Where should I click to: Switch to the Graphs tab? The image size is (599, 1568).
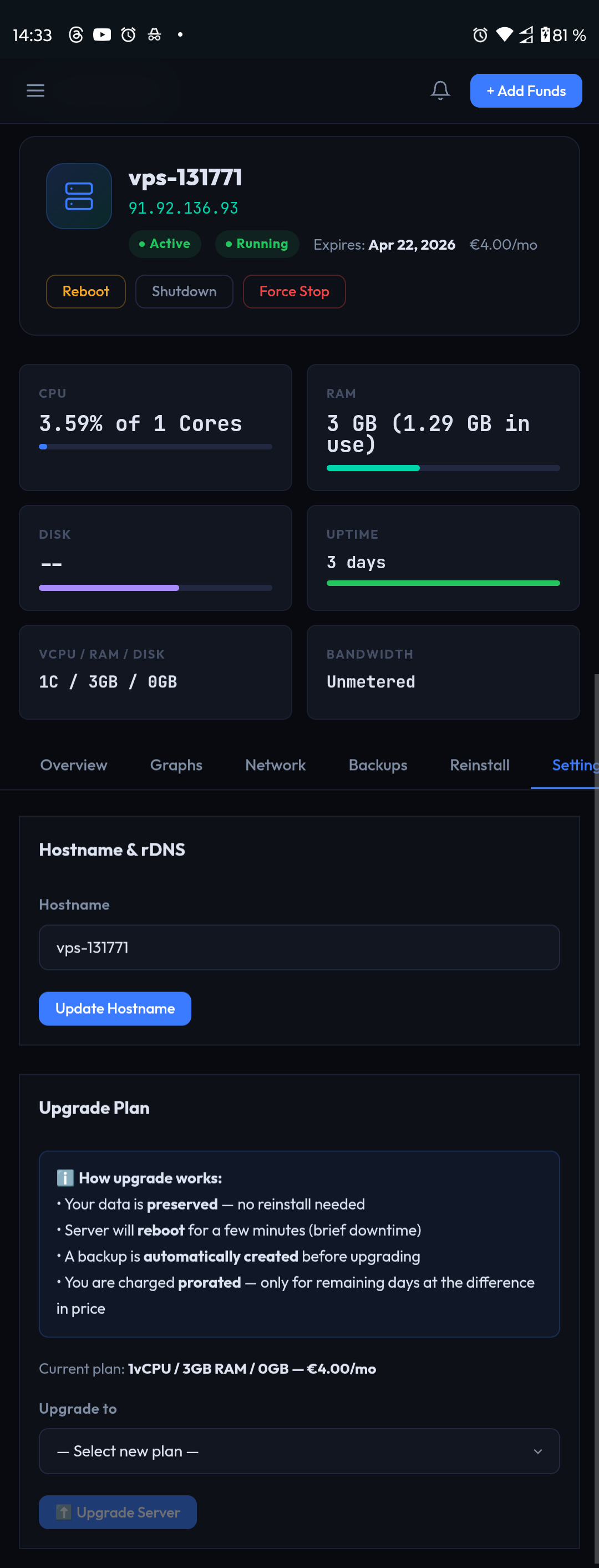point(176,765)
